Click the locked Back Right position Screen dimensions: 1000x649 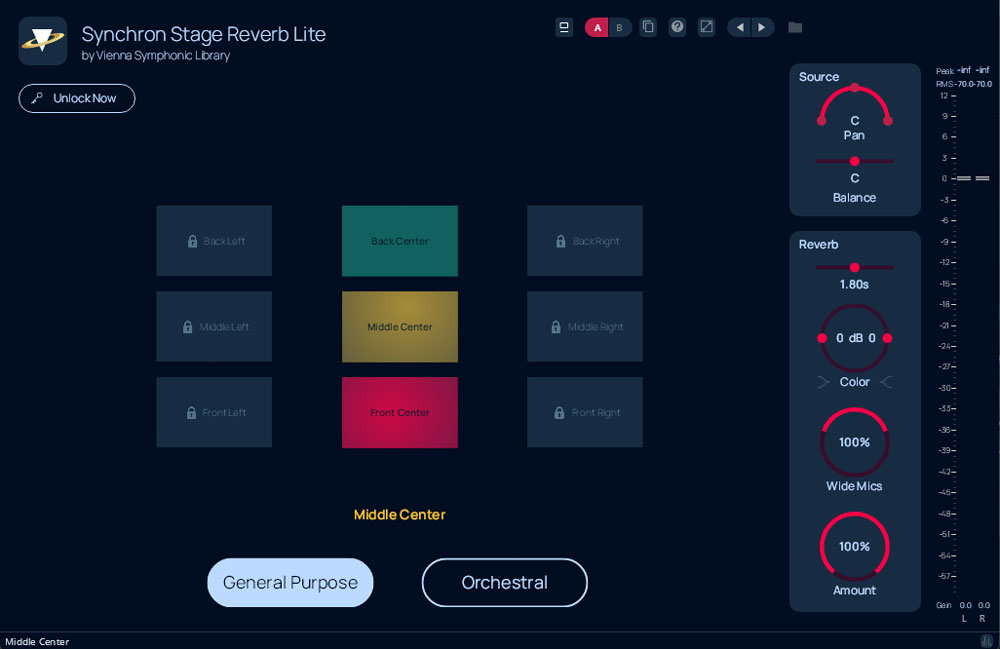585,241
